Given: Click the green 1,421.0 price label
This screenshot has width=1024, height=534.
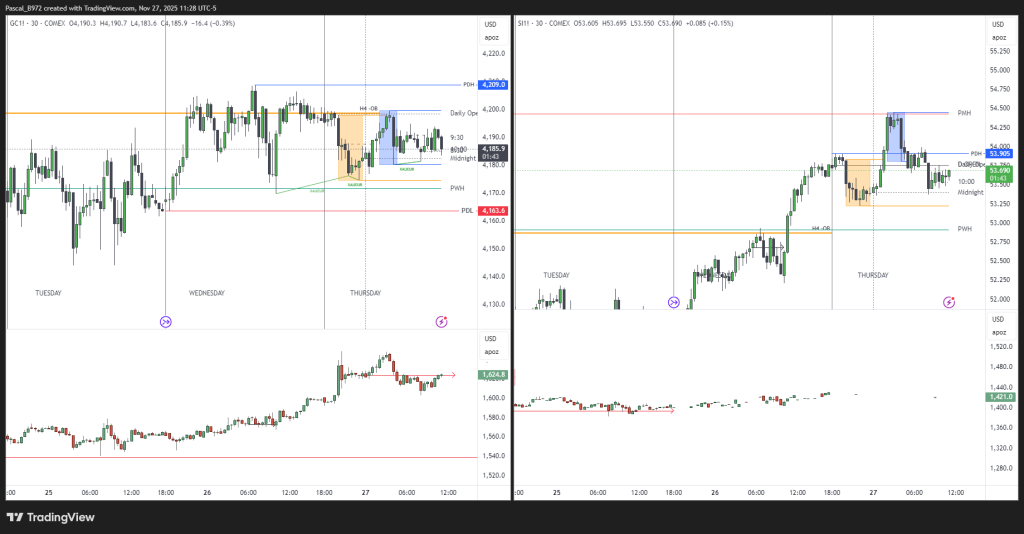Looking at the screenshot, I should (x=1000, y=397).
